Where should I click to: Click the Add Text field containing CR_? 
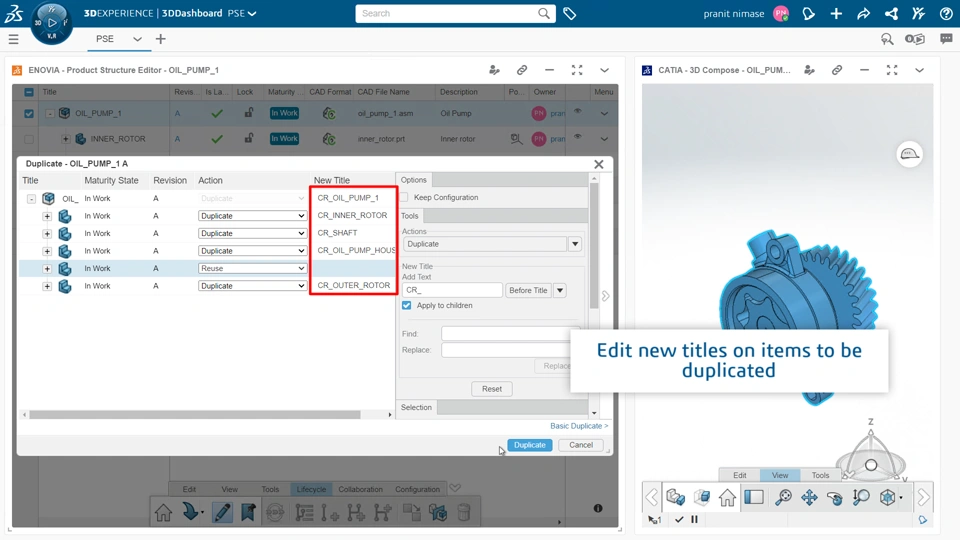tap(452, 290)
